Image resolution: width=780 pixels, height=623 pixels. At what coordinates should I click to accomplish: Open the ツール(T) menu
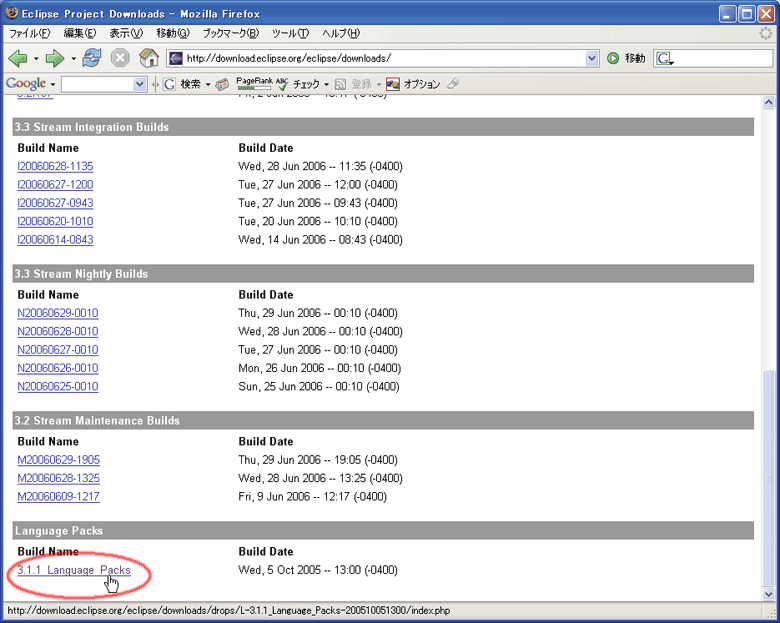tap(290, 33)
